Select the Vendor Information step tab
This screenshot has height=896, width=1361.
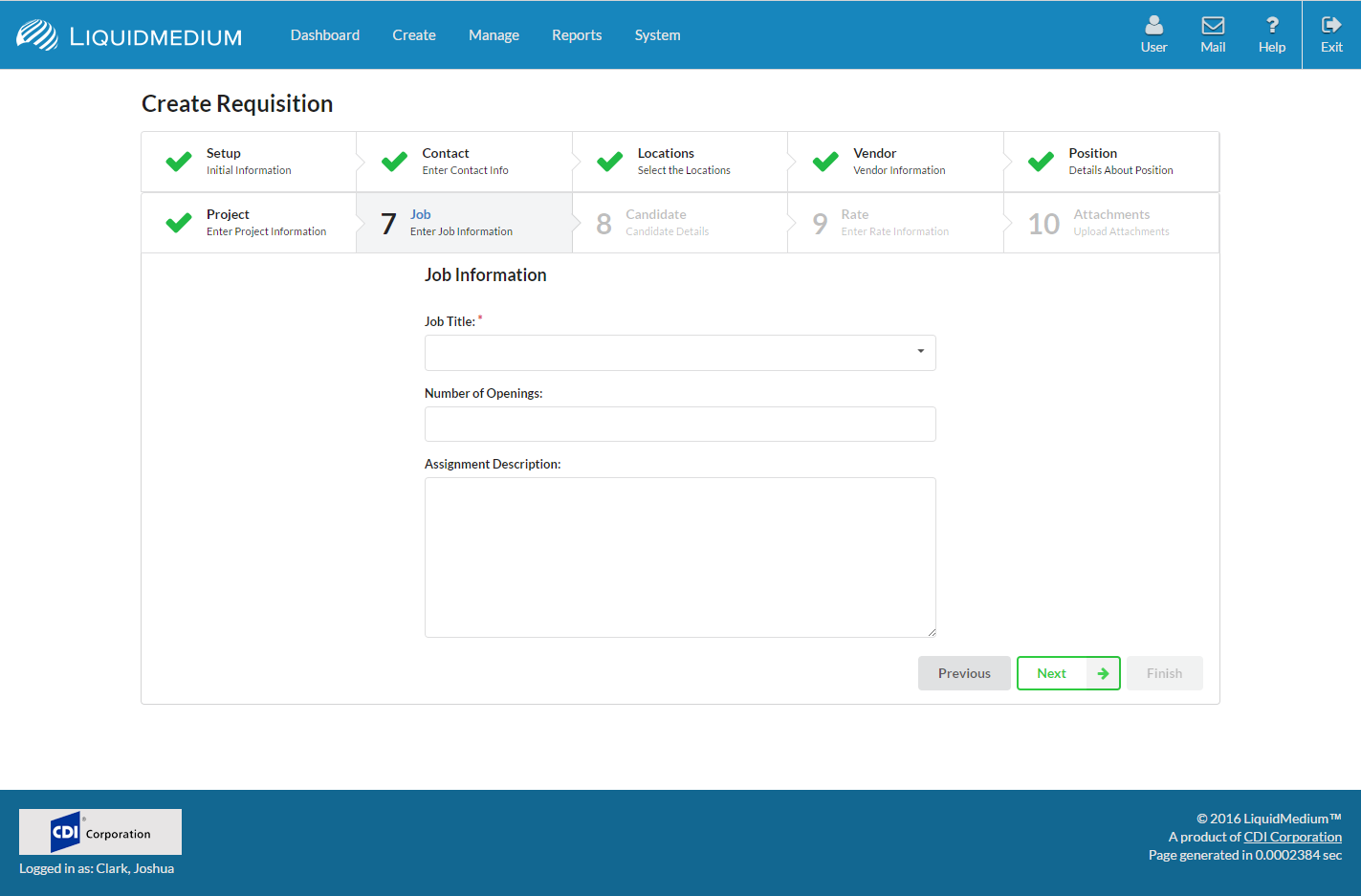pyautogui.click(x=895, y=162)
